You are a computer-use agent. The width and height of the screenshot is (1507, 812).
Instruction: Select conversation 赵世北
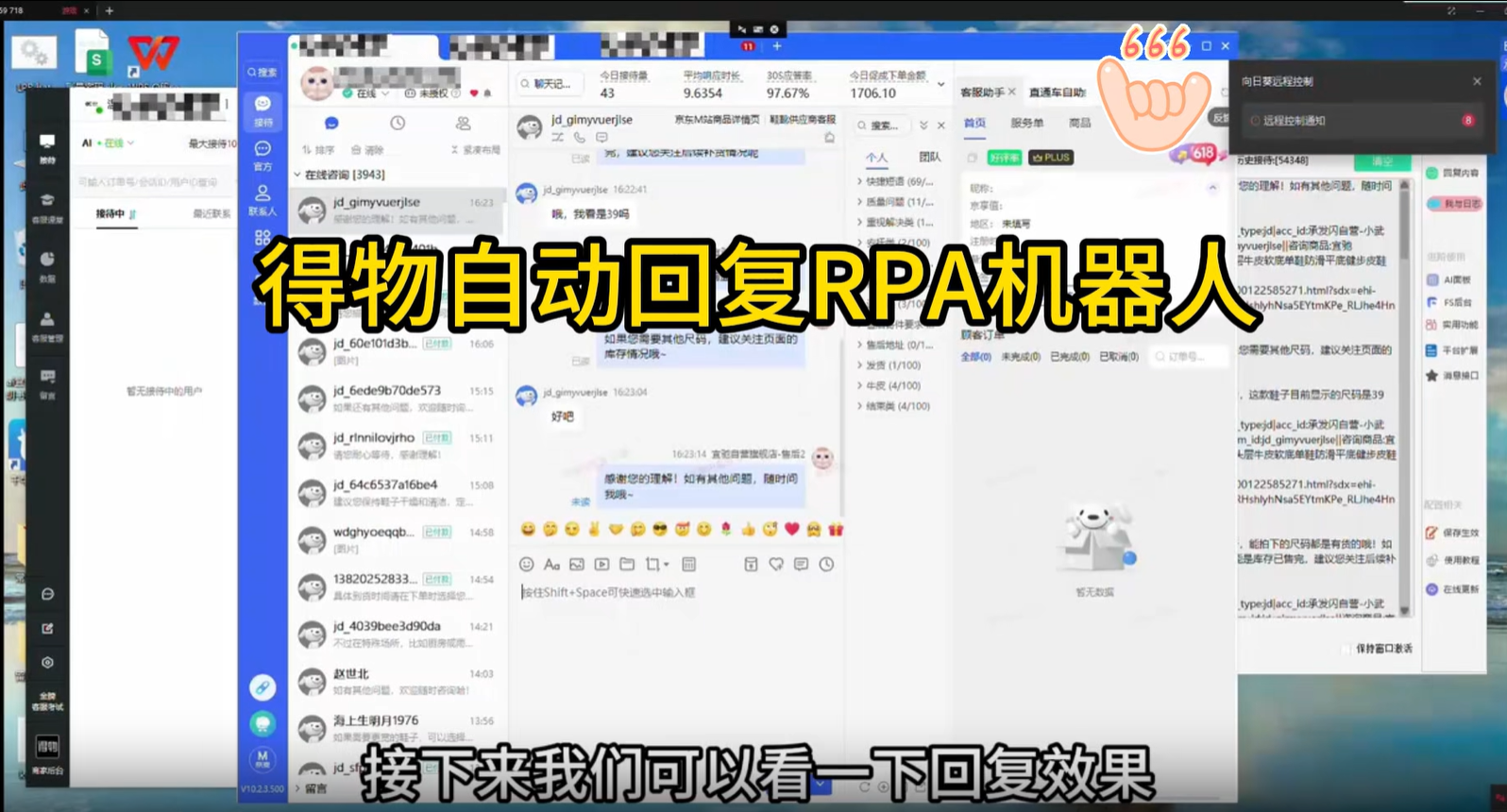pos(397,681)
